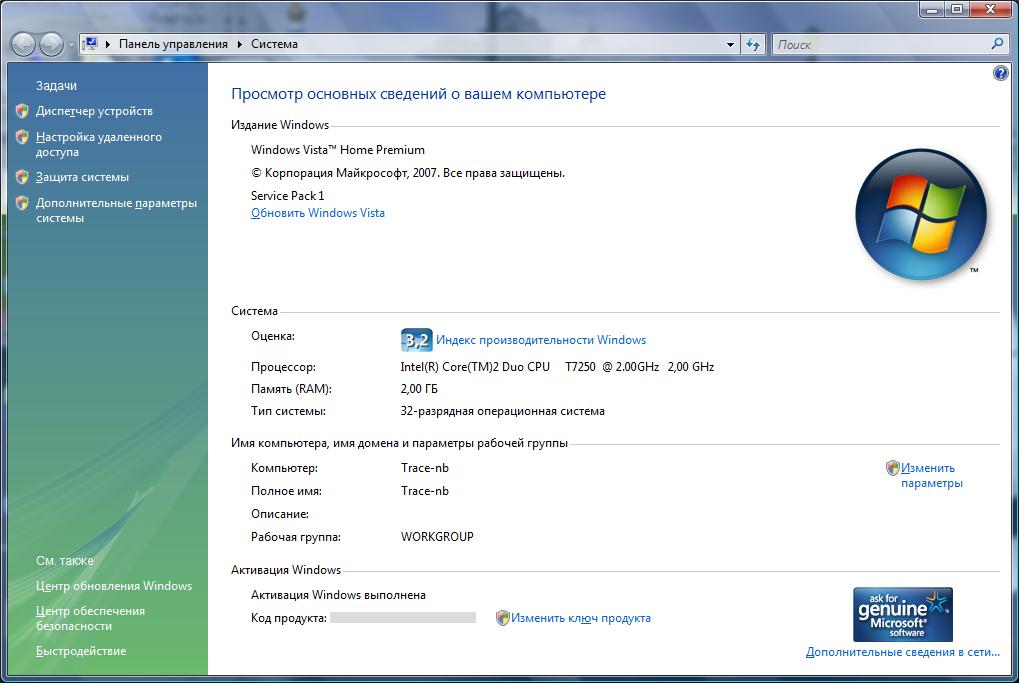1019x683 pixels.
Task: Open Защита системы link
Action: (83, 177)
